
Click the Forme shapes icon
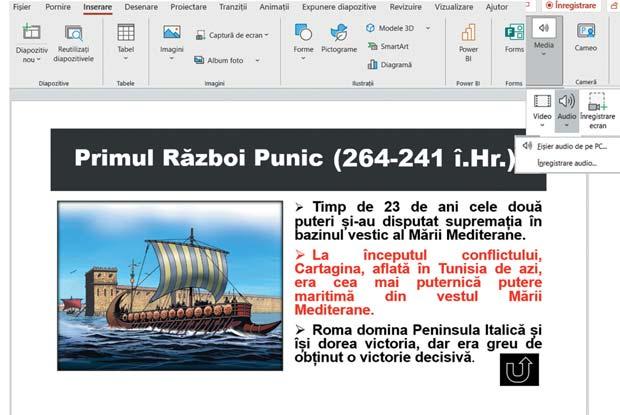[303, 32]
